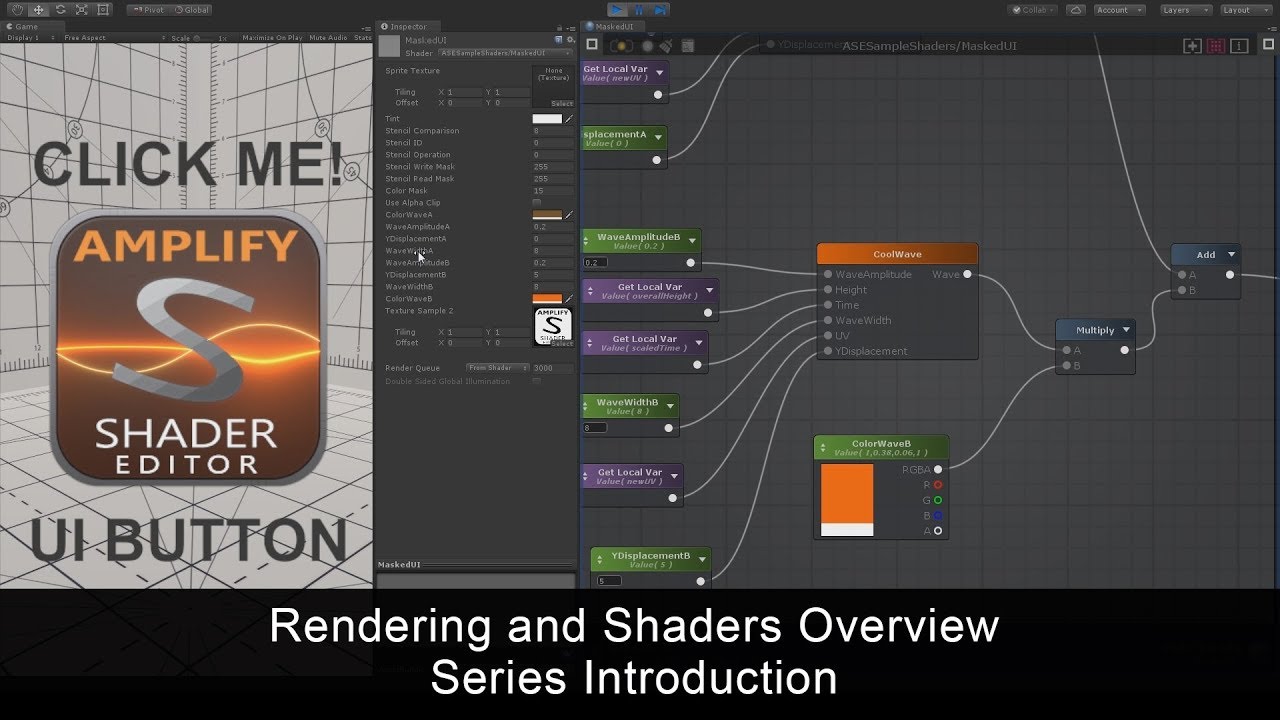
Task: Click the clean unused nodes brush icon
Action: [665, 45]
